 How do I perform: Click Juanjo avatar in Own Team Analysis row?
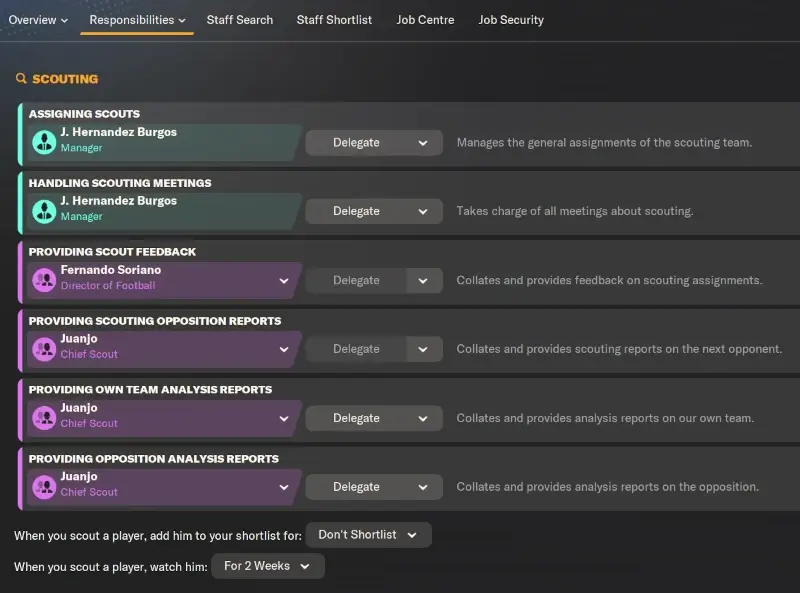tap(44, 418)
